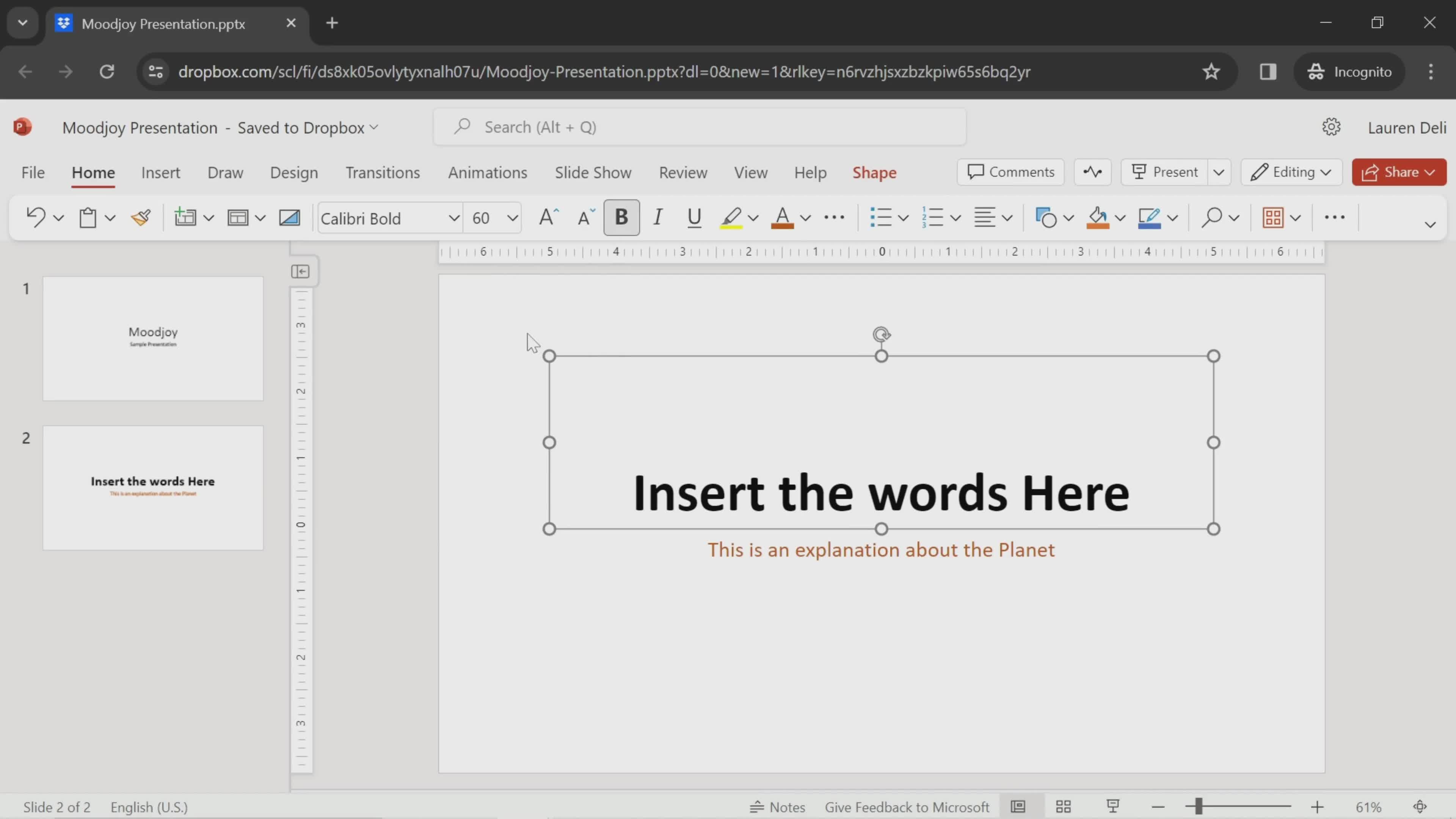Start the slideshow from the status bar icon

(x=1113, y=806)
